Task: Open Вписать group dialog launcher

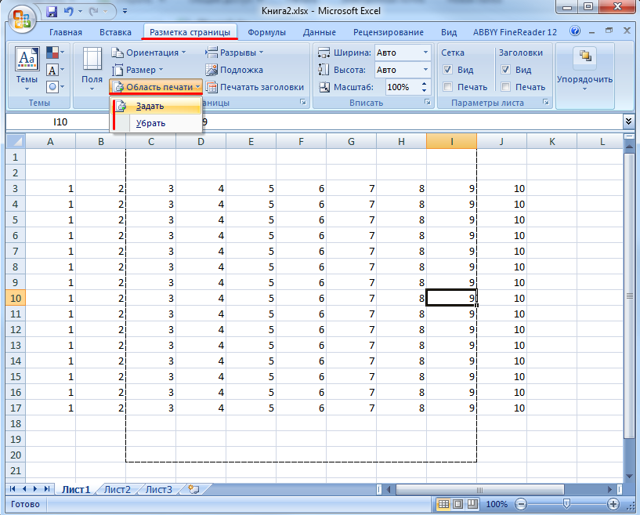Action: (427, 102)
